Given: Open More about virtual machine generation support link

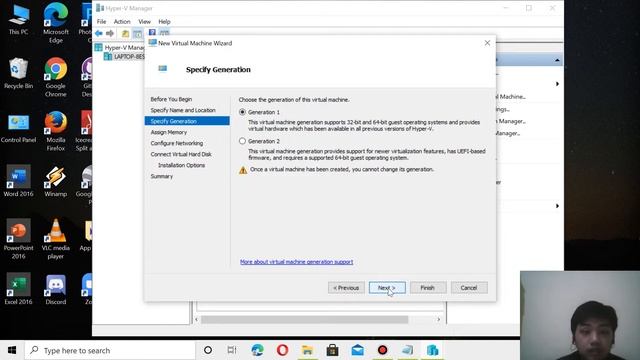Looking at the screenshot, I should click(297, 262).
